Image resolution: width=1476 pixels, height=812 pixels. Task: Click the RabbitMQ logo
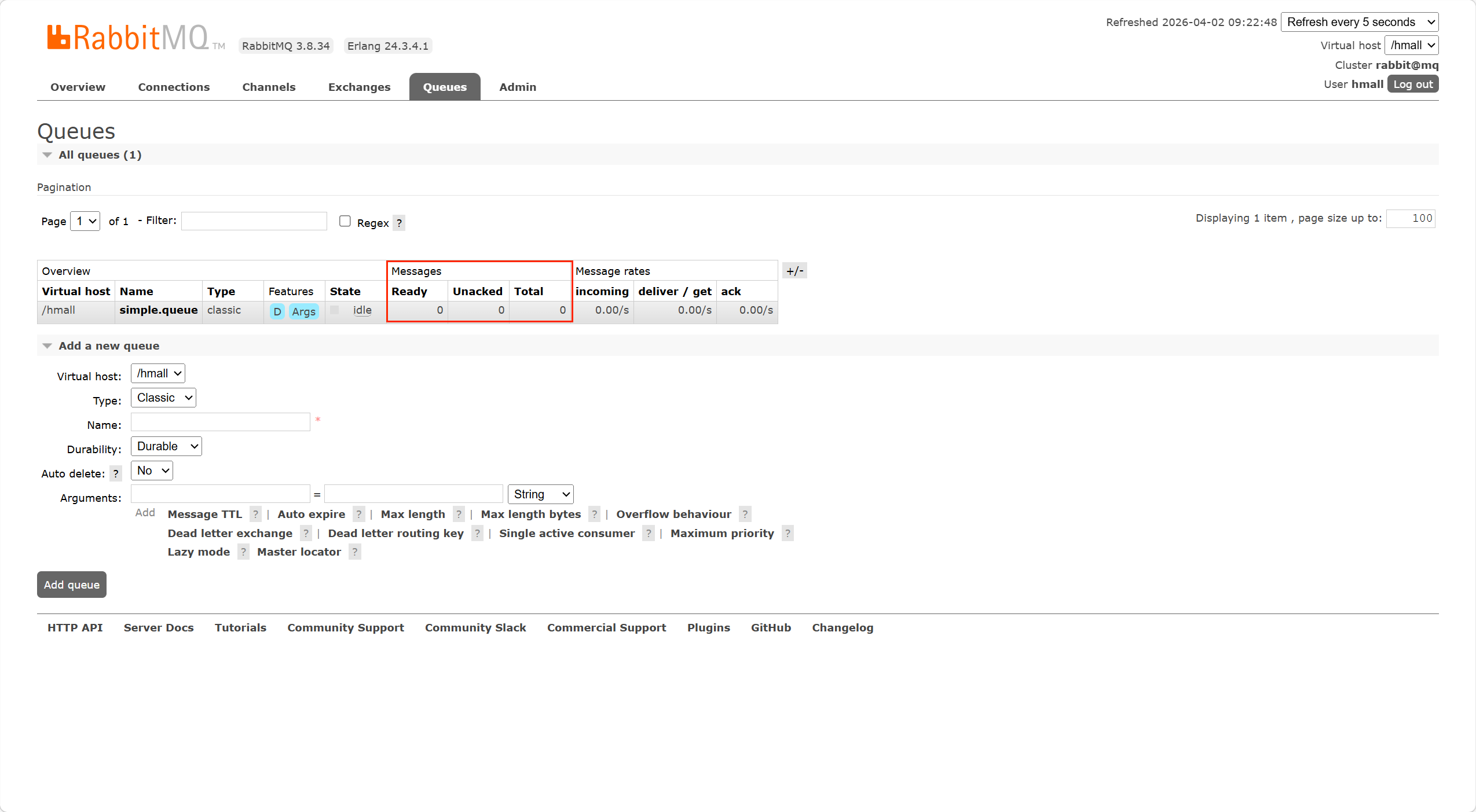point(128,38)
